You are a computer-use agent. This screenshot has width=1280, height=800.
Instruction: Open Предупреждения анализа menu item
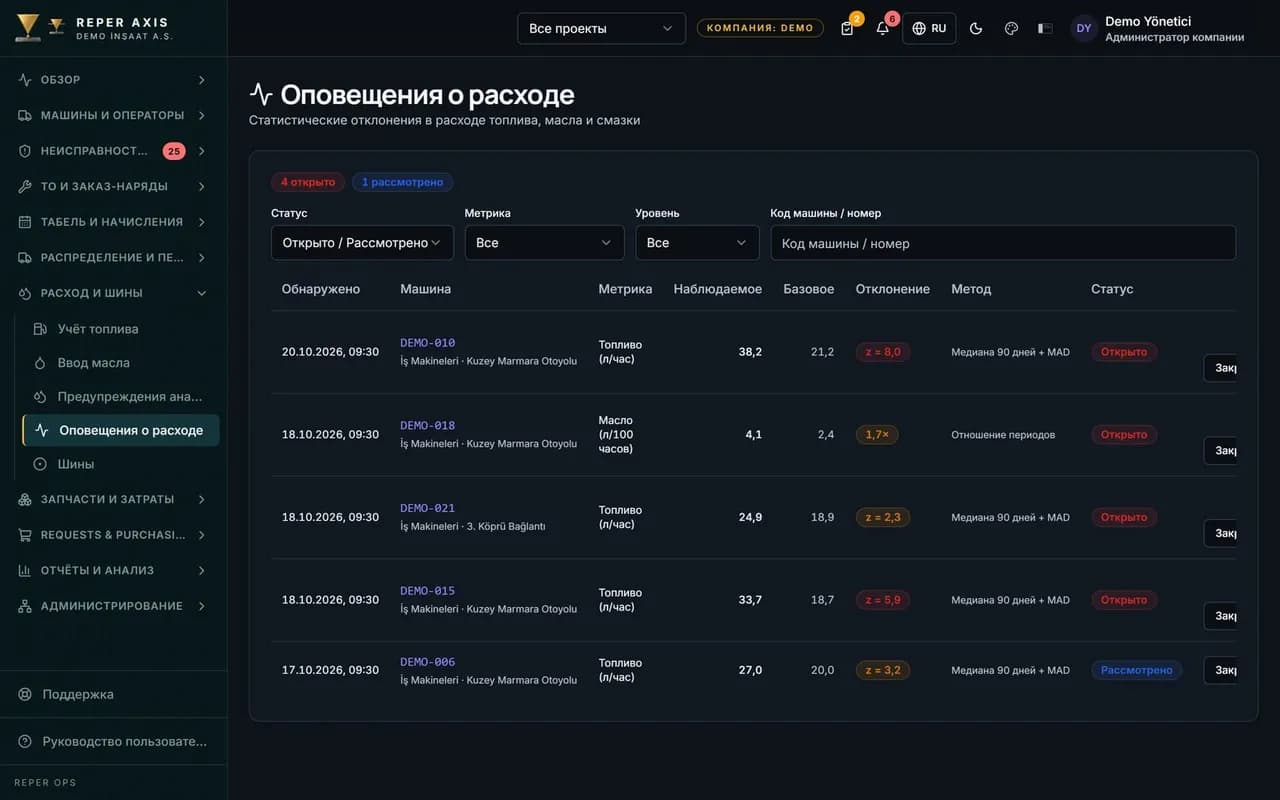click(x=120, y=397)
